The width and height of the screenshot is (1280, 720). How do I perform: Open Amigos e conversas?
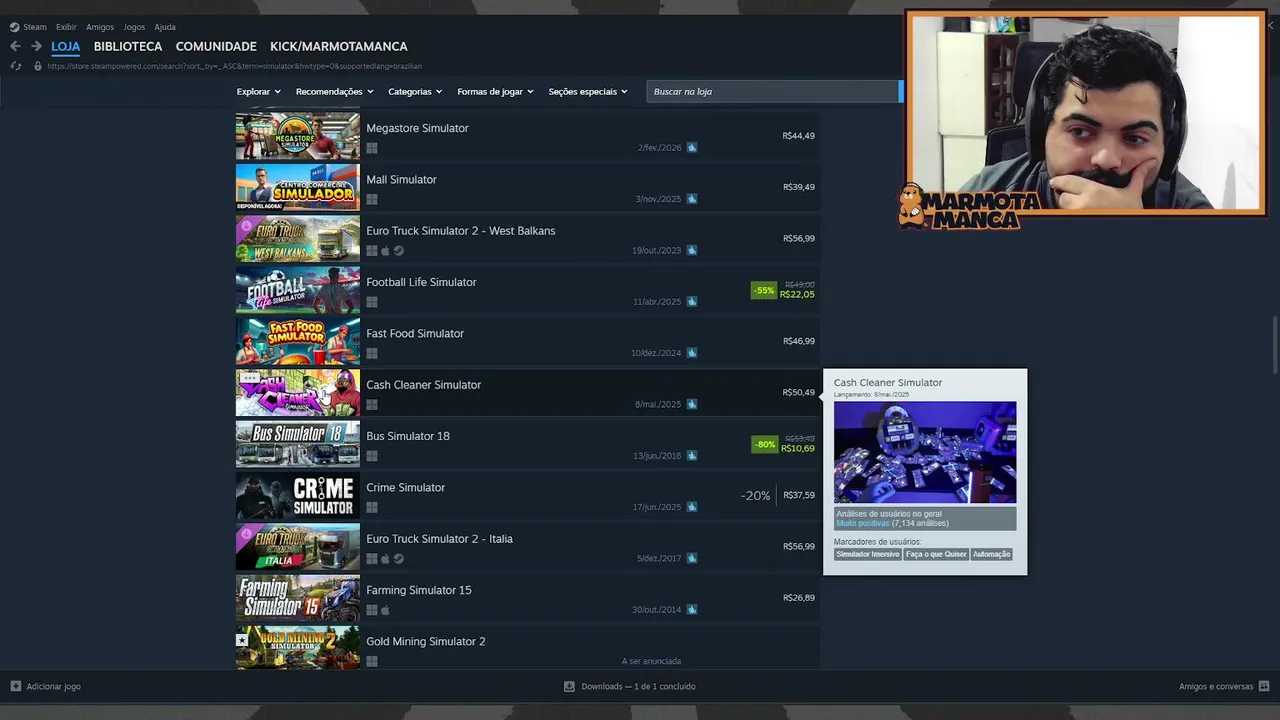pyautogui.click(x=1216, y=686)
